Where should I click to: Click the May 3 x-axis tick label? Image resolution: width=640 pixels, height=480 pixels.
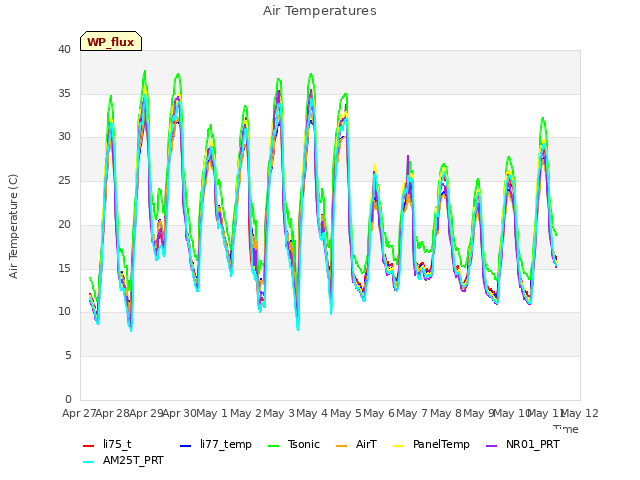click(279, 413)
